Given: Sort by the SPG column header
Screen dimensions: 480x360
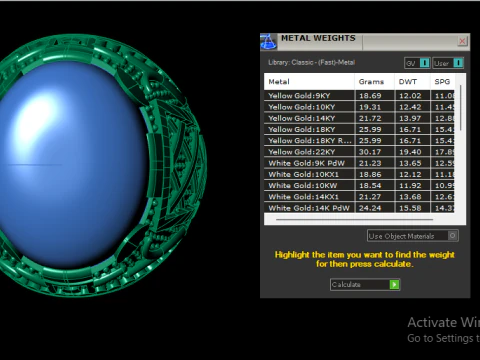Looking at the screenshot, I should click(442, 82).
